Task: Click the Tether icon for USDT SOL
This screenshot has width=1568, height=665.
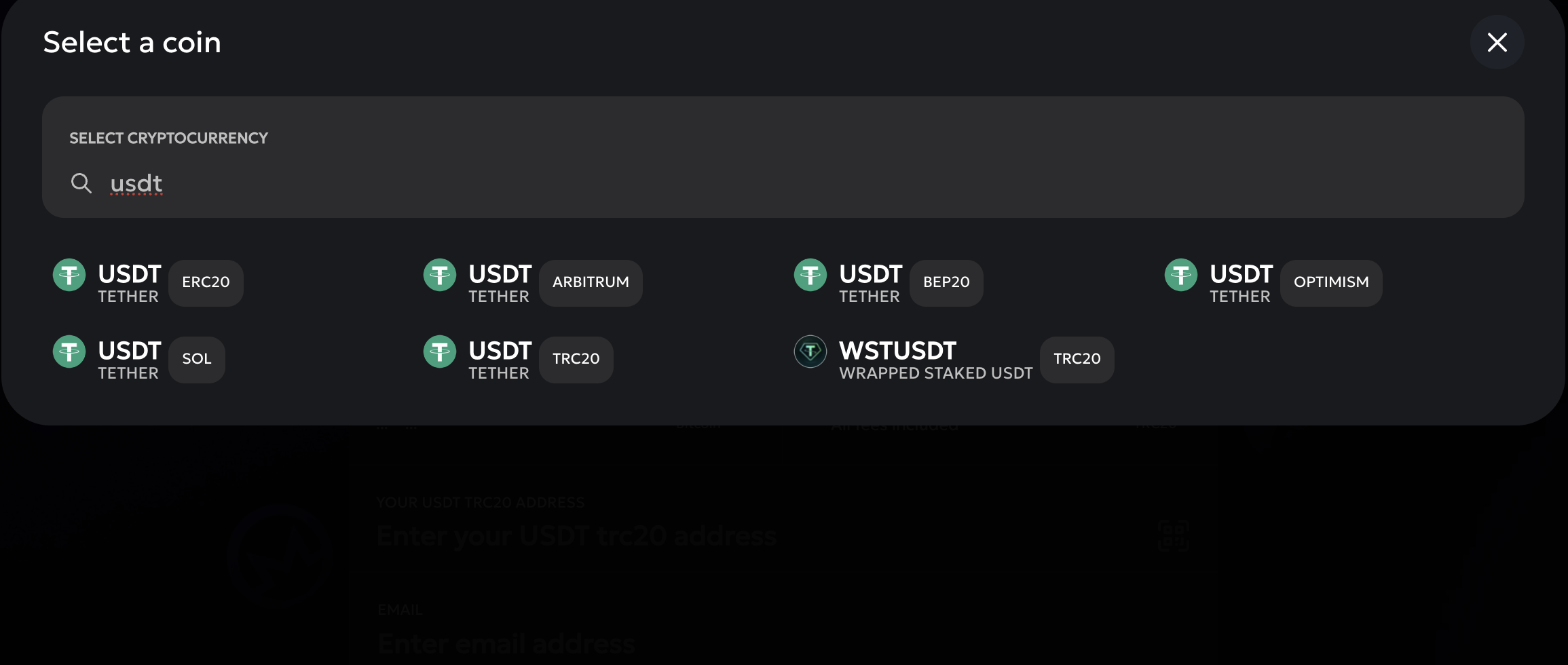Action: [x=69, y=351]
